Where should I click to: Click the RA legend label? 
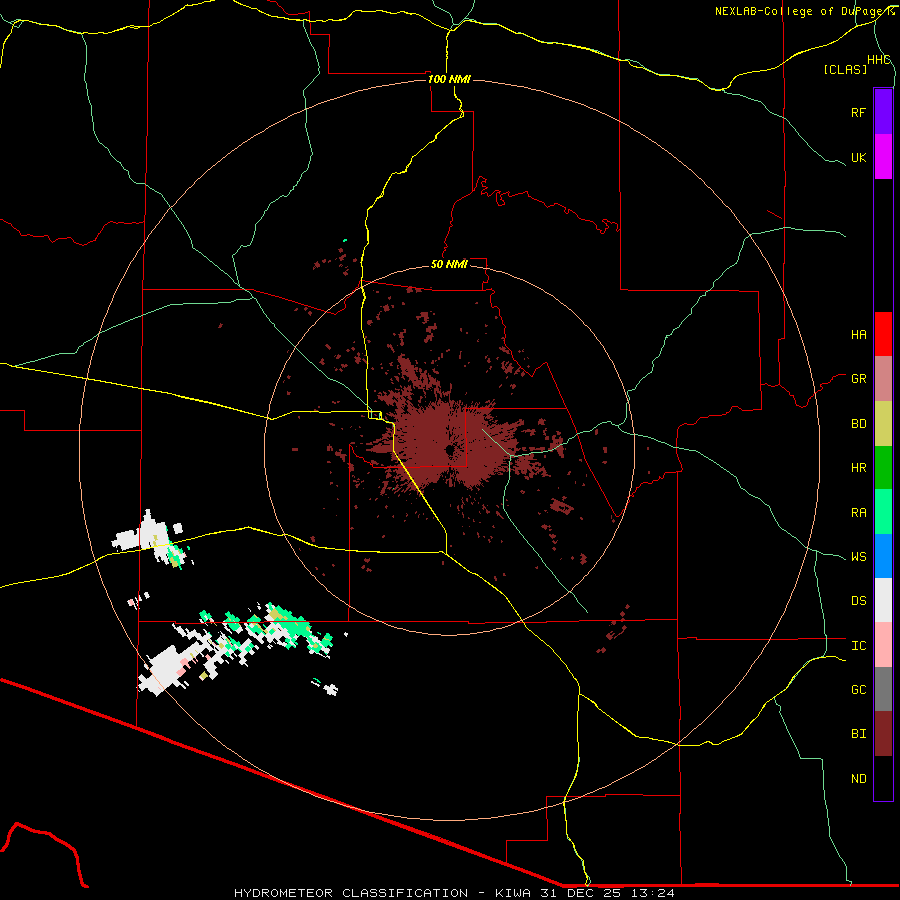click(x=858, y=513)
